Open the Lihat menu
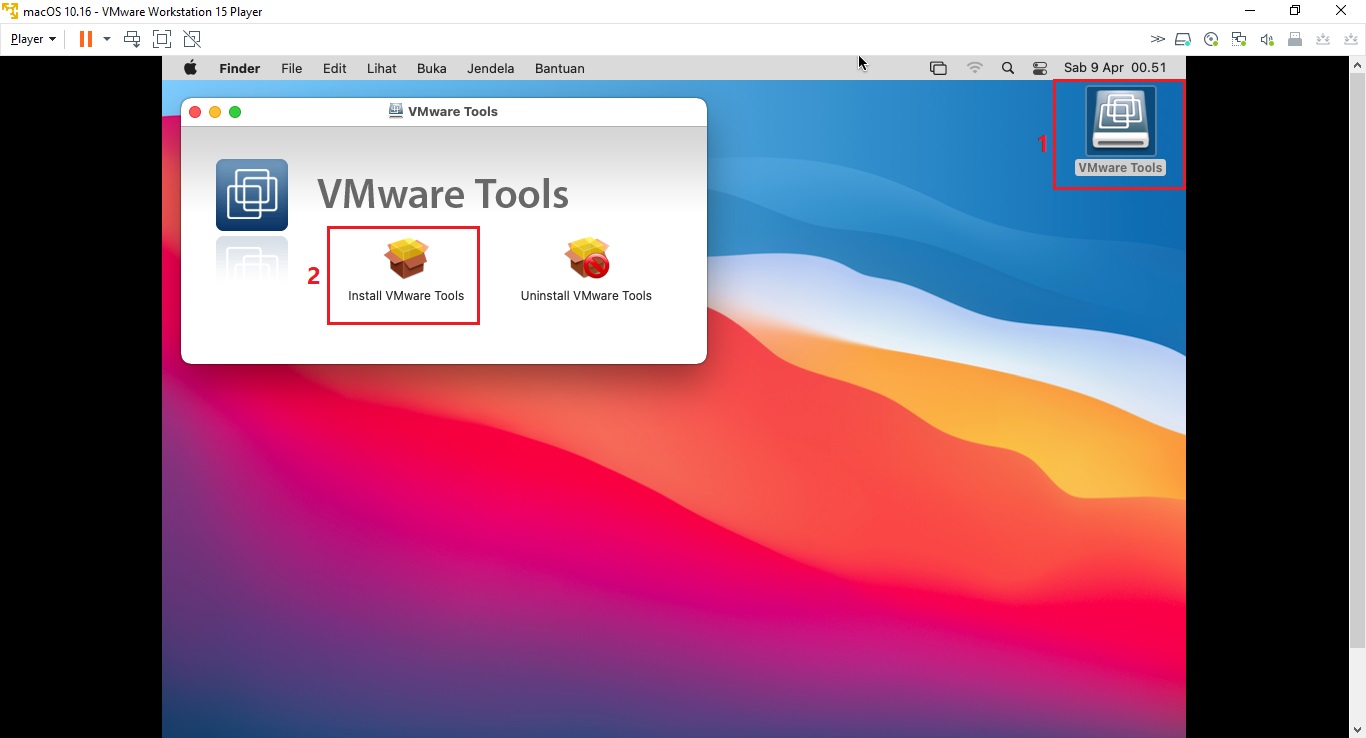Image resolution: width=1366 pixels, height=738 pixels. point(382,68)
